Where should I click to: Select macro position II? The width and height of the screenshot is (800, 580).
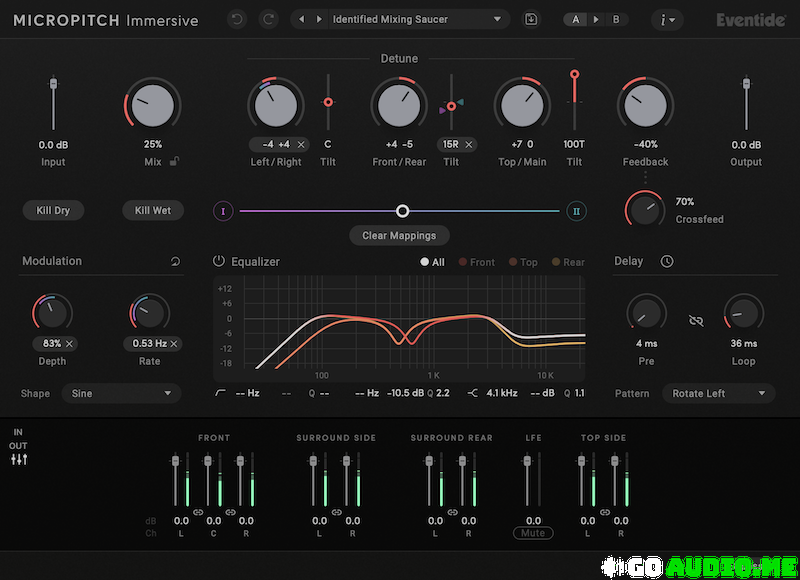pos(576,211)
